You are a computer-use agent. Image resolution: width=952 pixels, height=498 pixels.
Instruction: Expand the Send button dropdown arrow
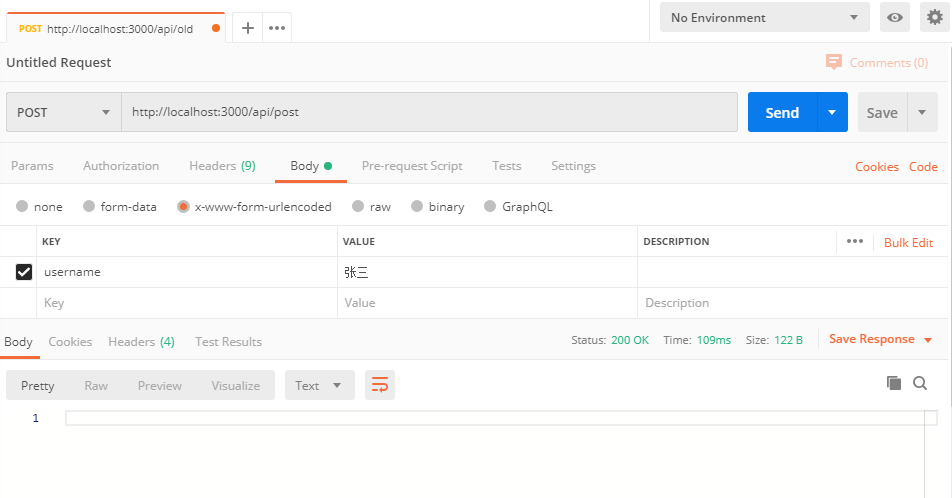coord(832,112)
